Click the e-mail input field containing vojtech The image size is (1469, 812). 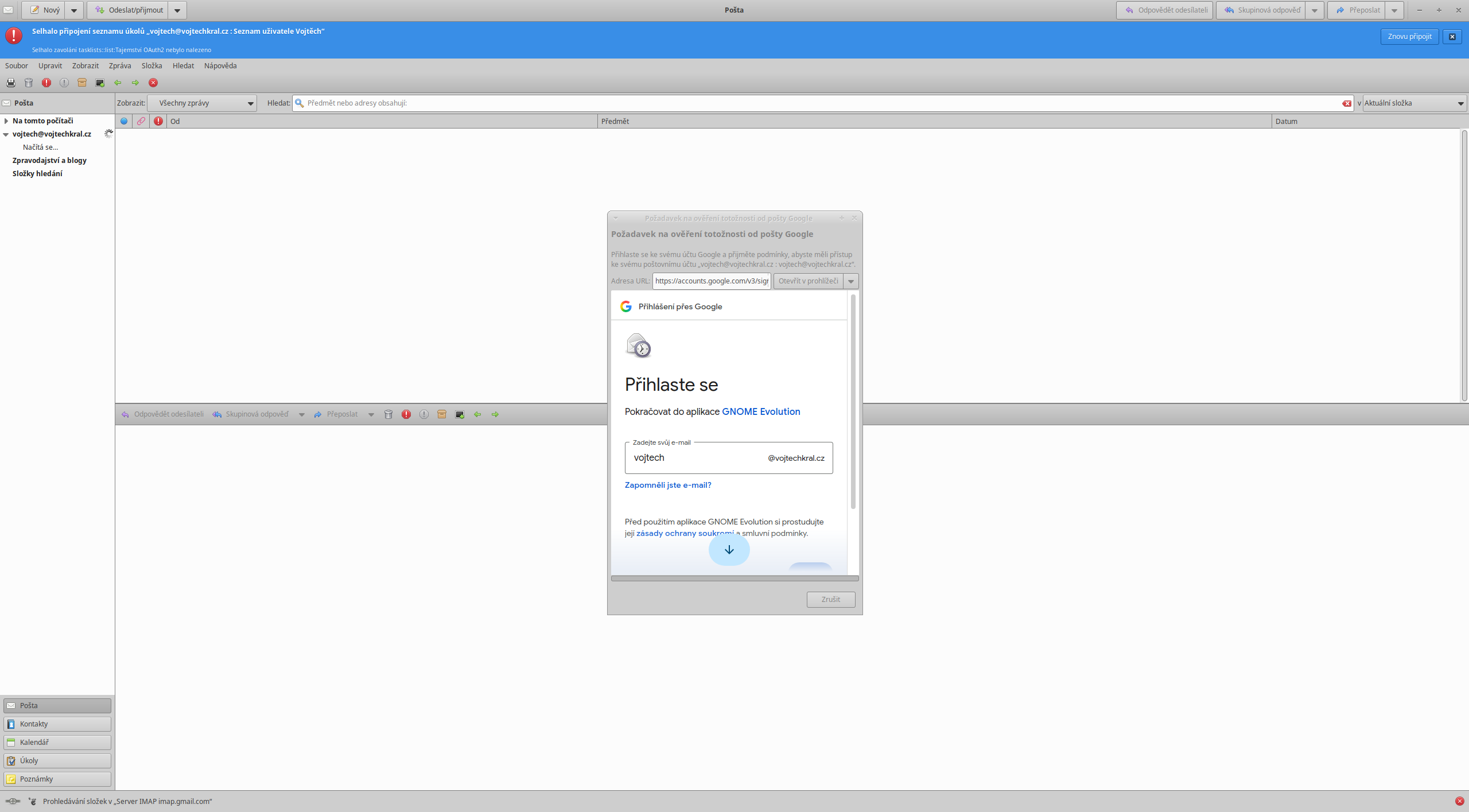pyautogui.click(x=729, y=458)
